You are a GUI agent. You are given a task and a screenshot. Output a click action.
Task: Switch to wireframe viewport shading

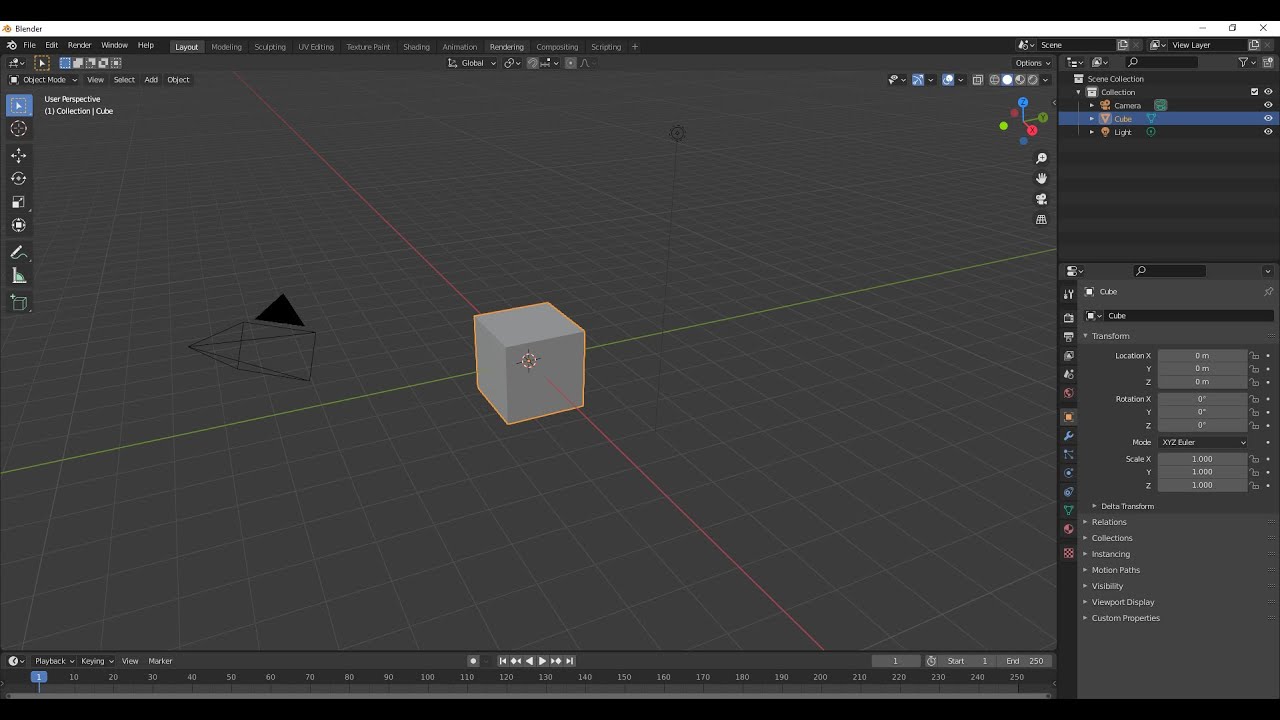point(995,80)
